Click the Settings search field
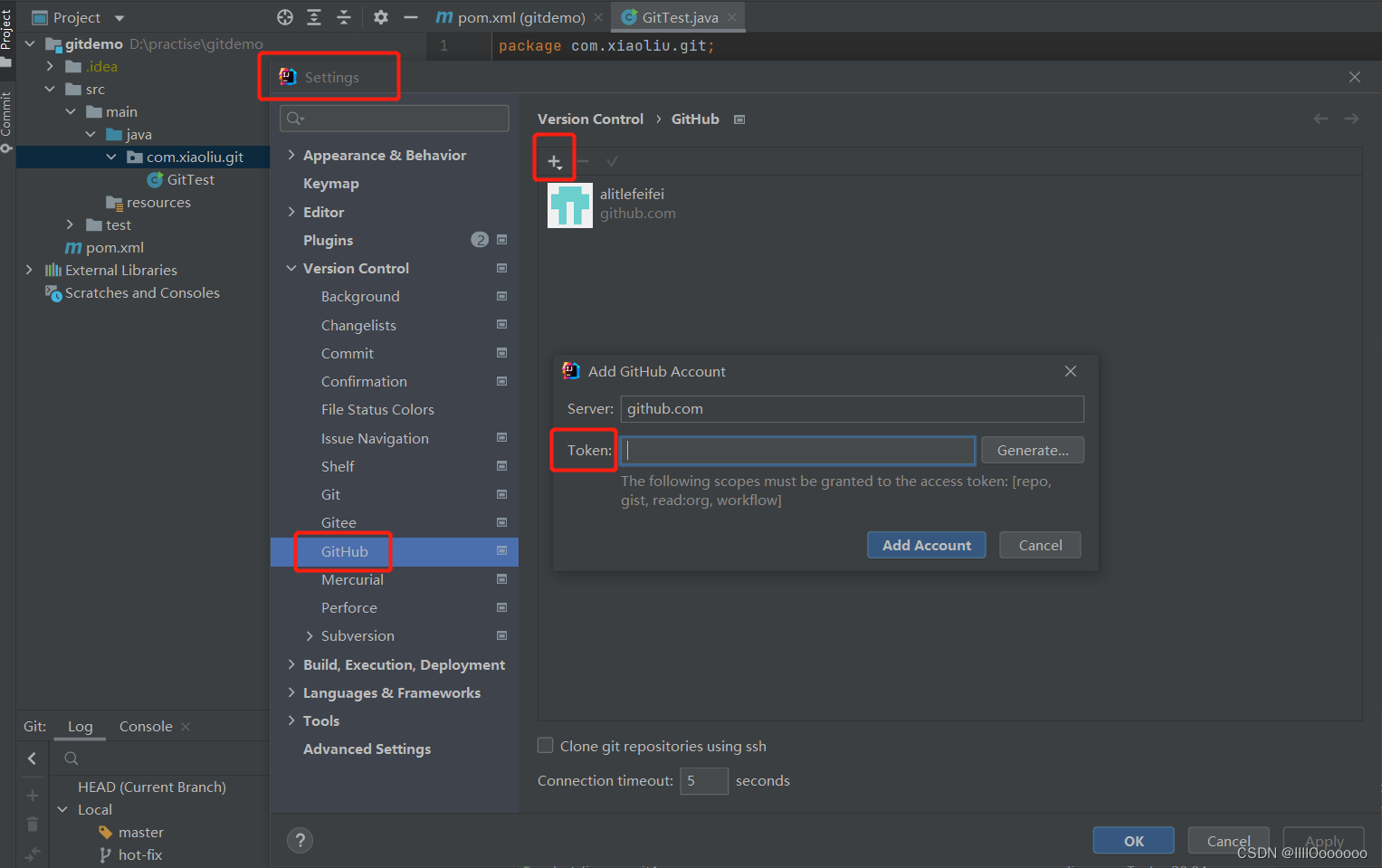This screenshot has height=868, width=1382. tap(395, 119)
